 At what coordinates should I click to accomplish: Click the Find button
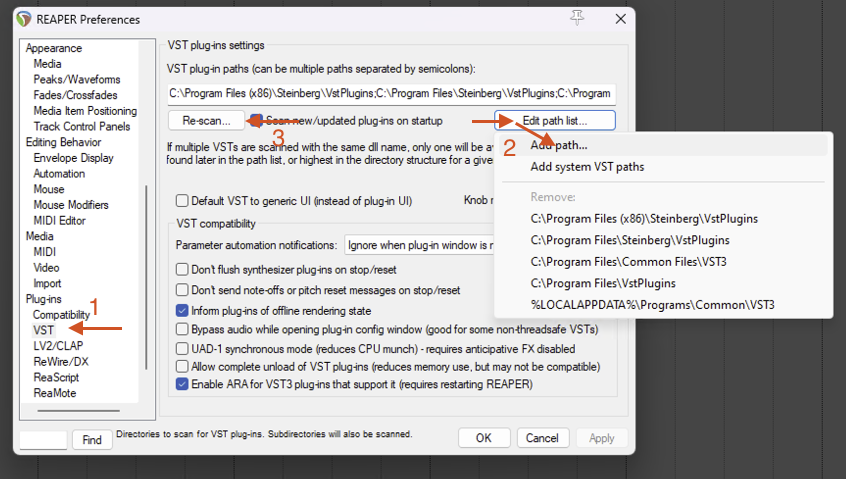coord(92,440)
